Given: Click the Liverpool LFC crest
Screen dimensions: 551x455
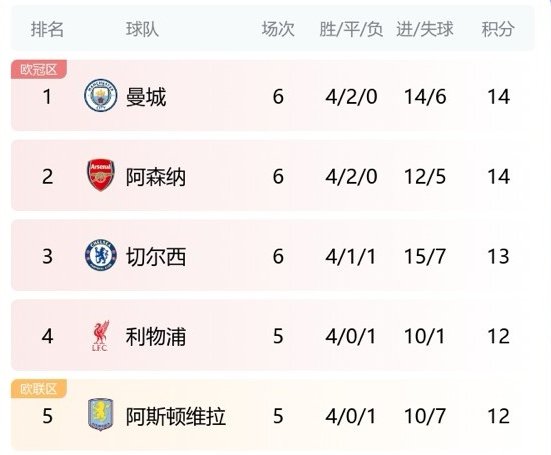Looking at the screenshot, I should 101,336.
